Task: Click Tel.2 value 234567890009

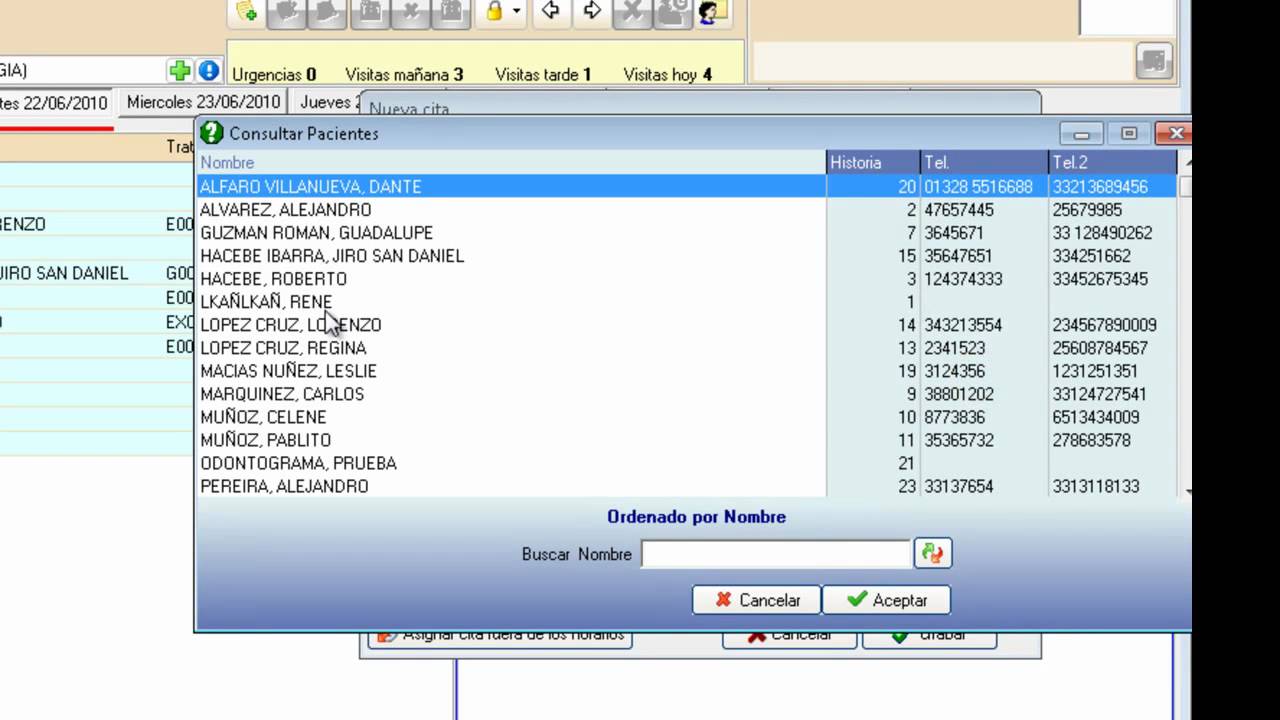Action: tap(1104, 325)
